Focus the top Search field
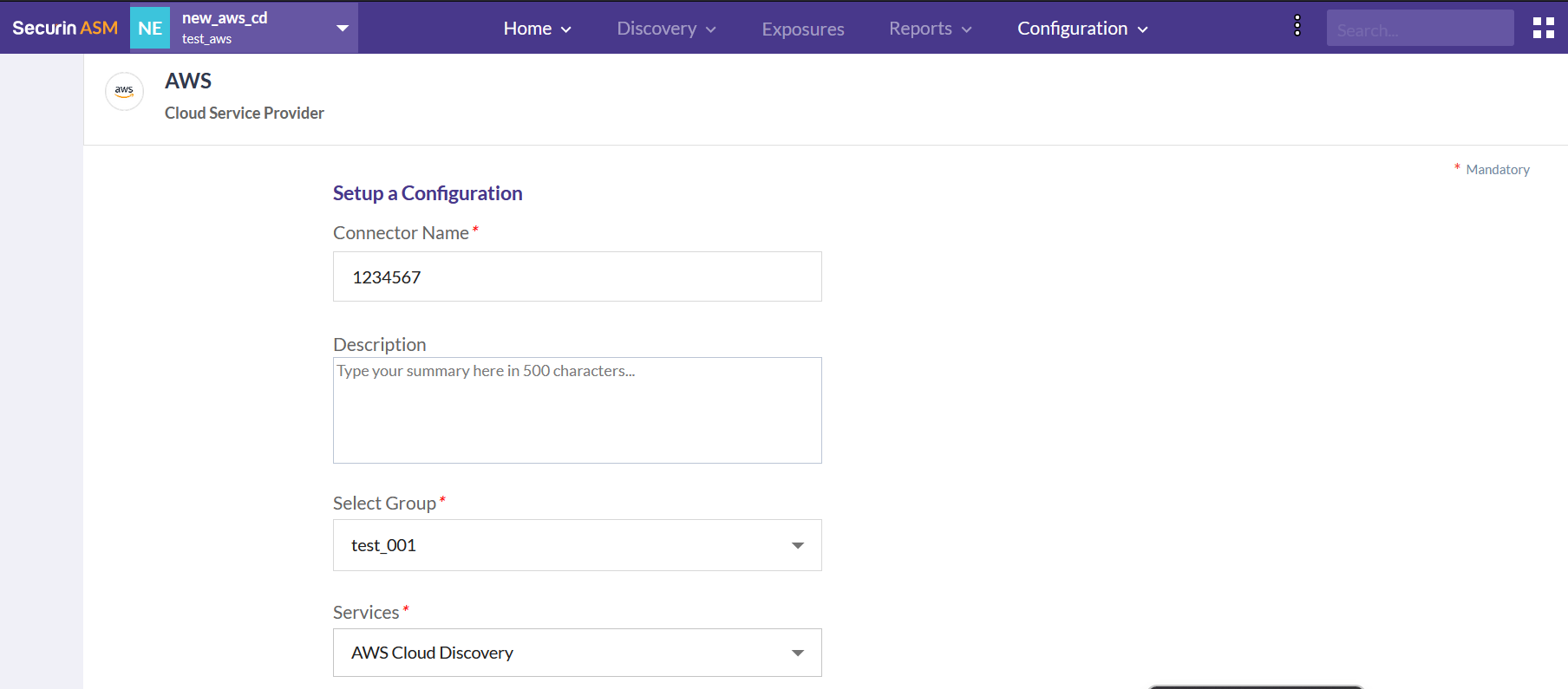The height and width of the screenshot is (689, 1568). click(x=1420, y=29)
